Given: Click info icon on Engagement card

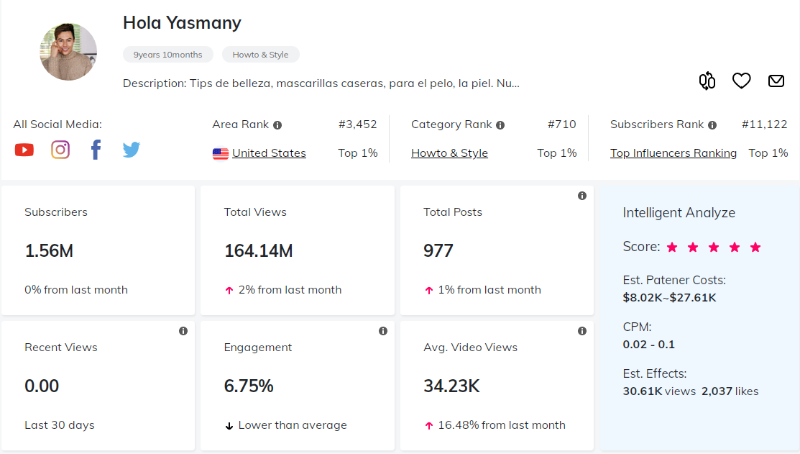Looking at the screenshot, I should click(x=383, y=331).
